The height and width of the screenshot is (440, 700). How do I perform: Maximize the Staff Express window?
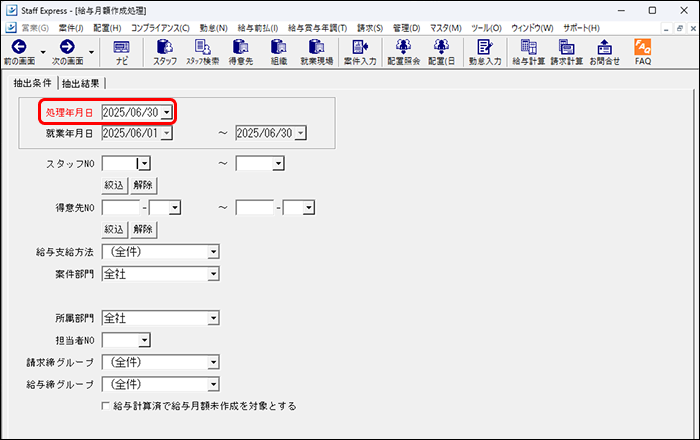(x=652, y=10)
